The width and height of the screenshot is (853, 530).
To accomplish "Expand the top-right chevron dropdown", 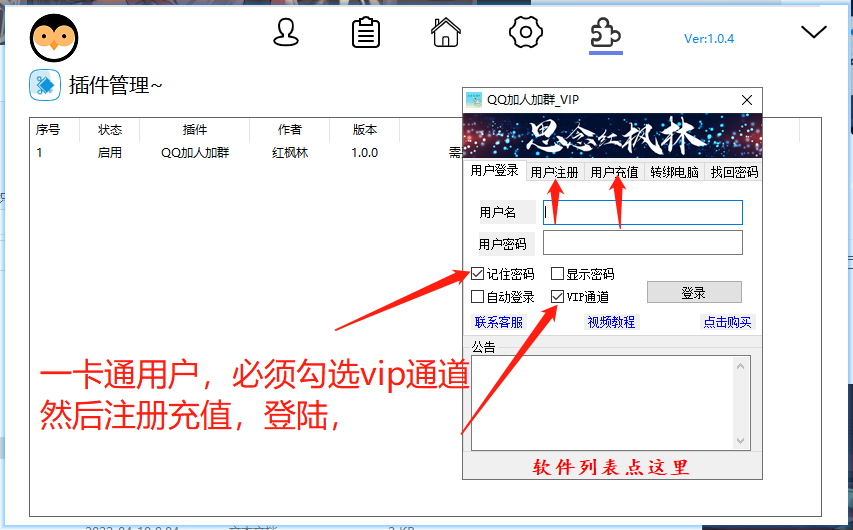I will point(814,32).
